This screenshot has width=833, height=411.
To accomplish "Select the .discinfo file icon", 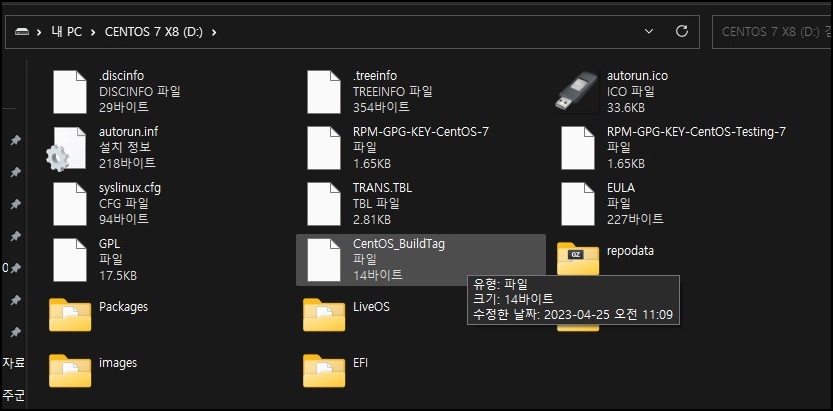I will tap(70, 92).
